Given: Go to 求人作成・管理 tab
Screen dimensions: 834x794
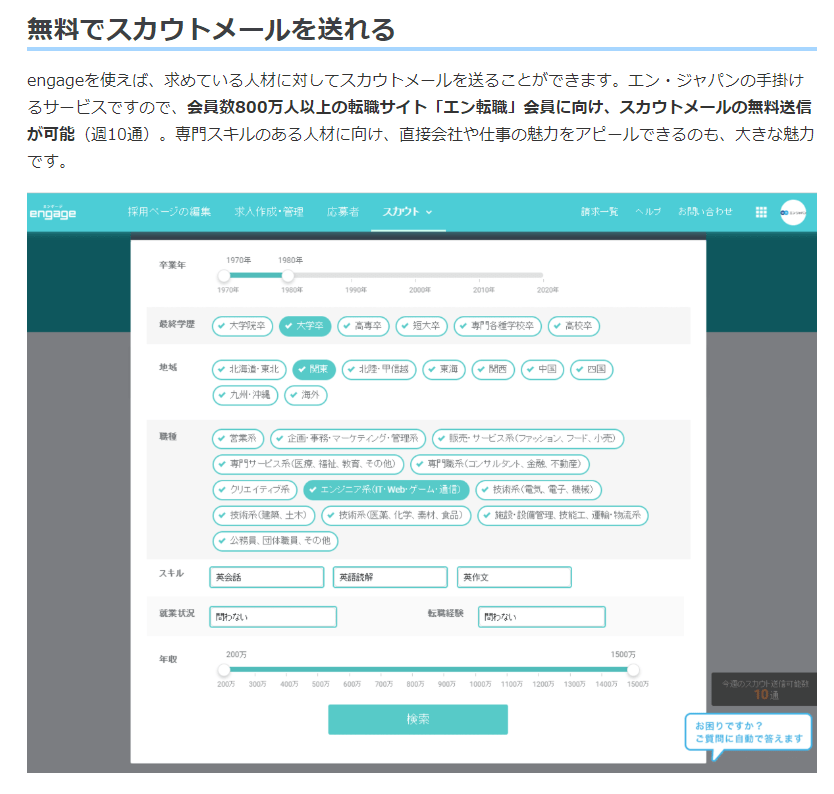Looking at the screenshot, I should tap(268, 212).
